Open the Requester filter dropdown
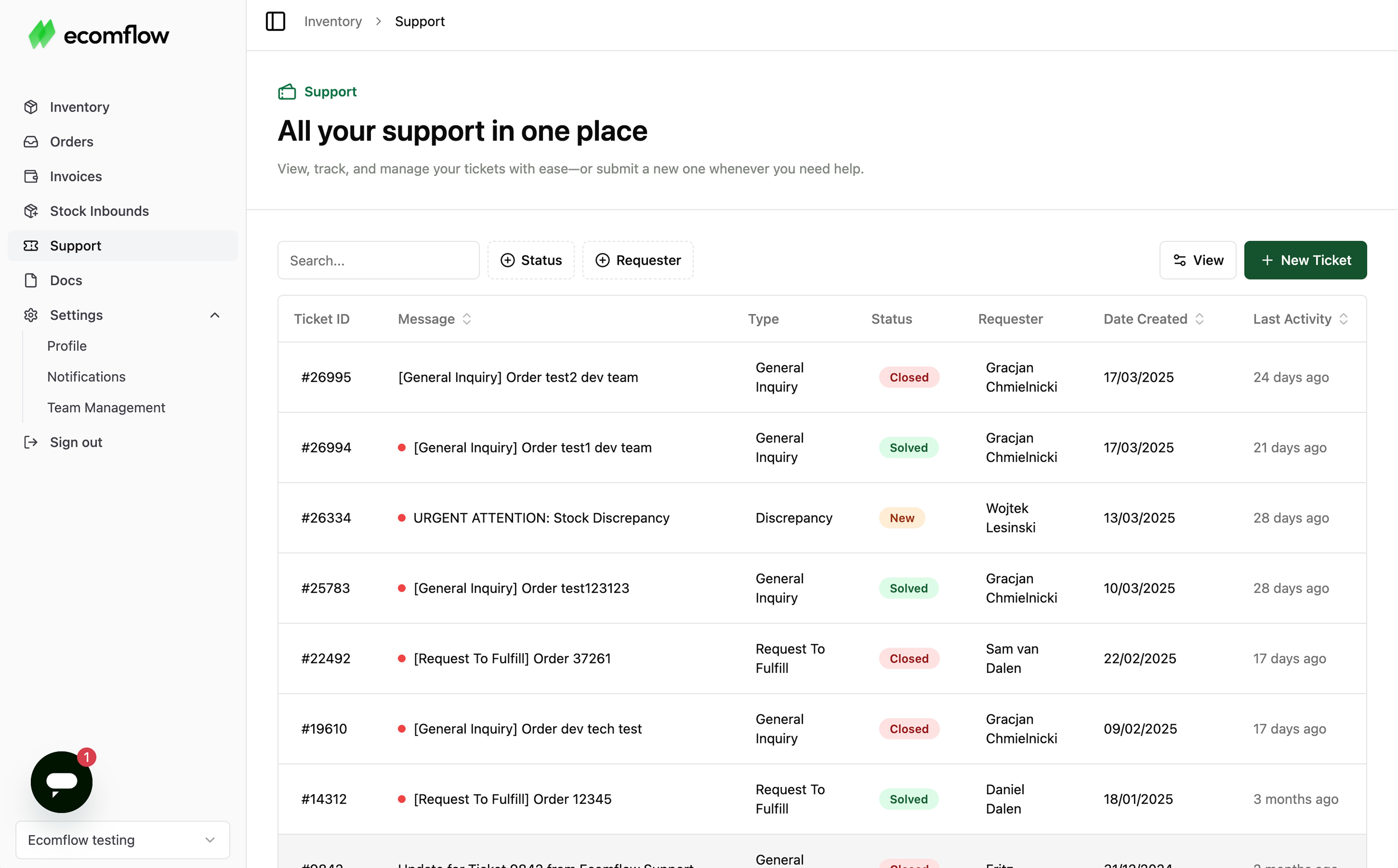The height and width of the screenshot is (868, 1398). [x=638, y=260]
